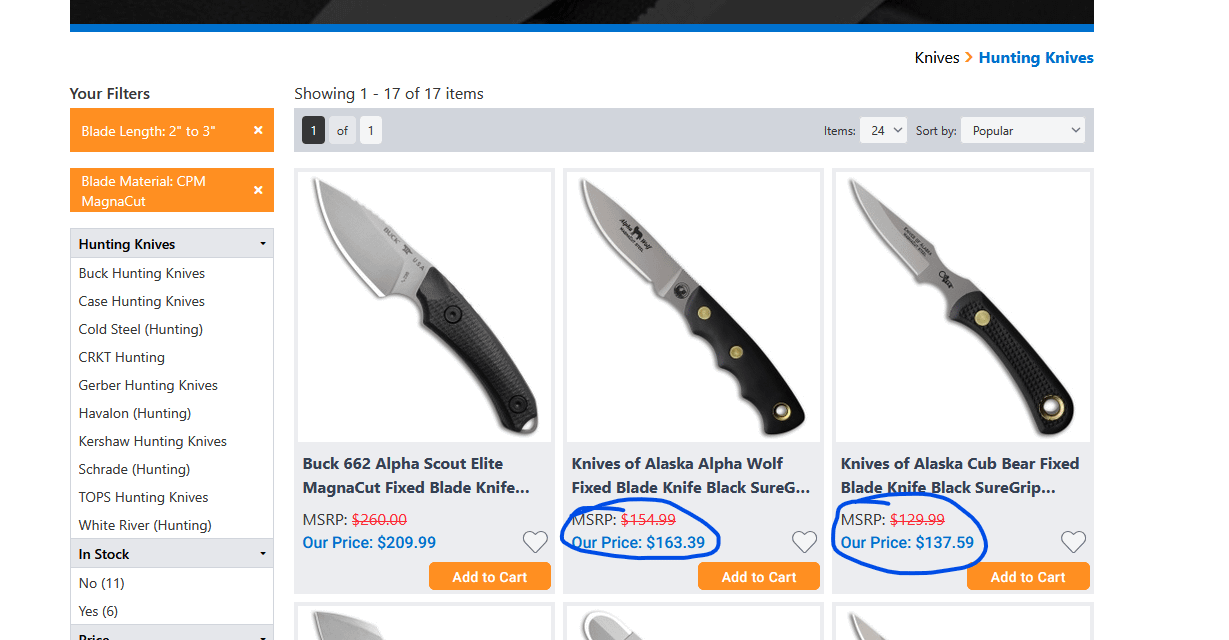
Task: Click wishlist heart for Alpha Wolf knife
Action: (x=804, y=542)
